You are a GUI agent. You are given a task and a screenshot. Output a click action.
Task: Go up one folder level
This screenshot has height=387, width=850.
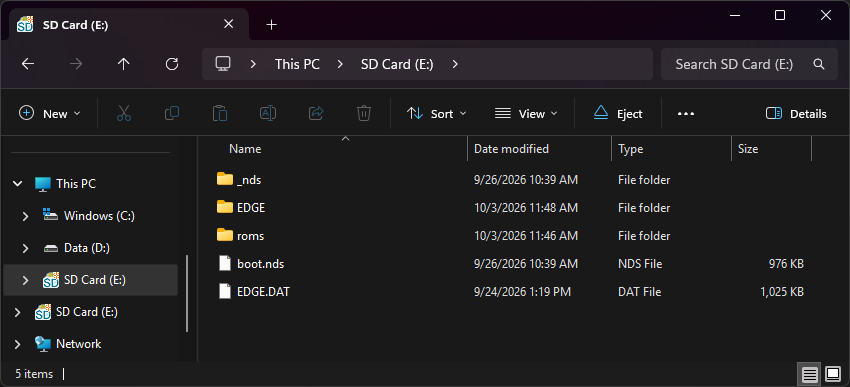pyautogui.click(x=124, y=64)
